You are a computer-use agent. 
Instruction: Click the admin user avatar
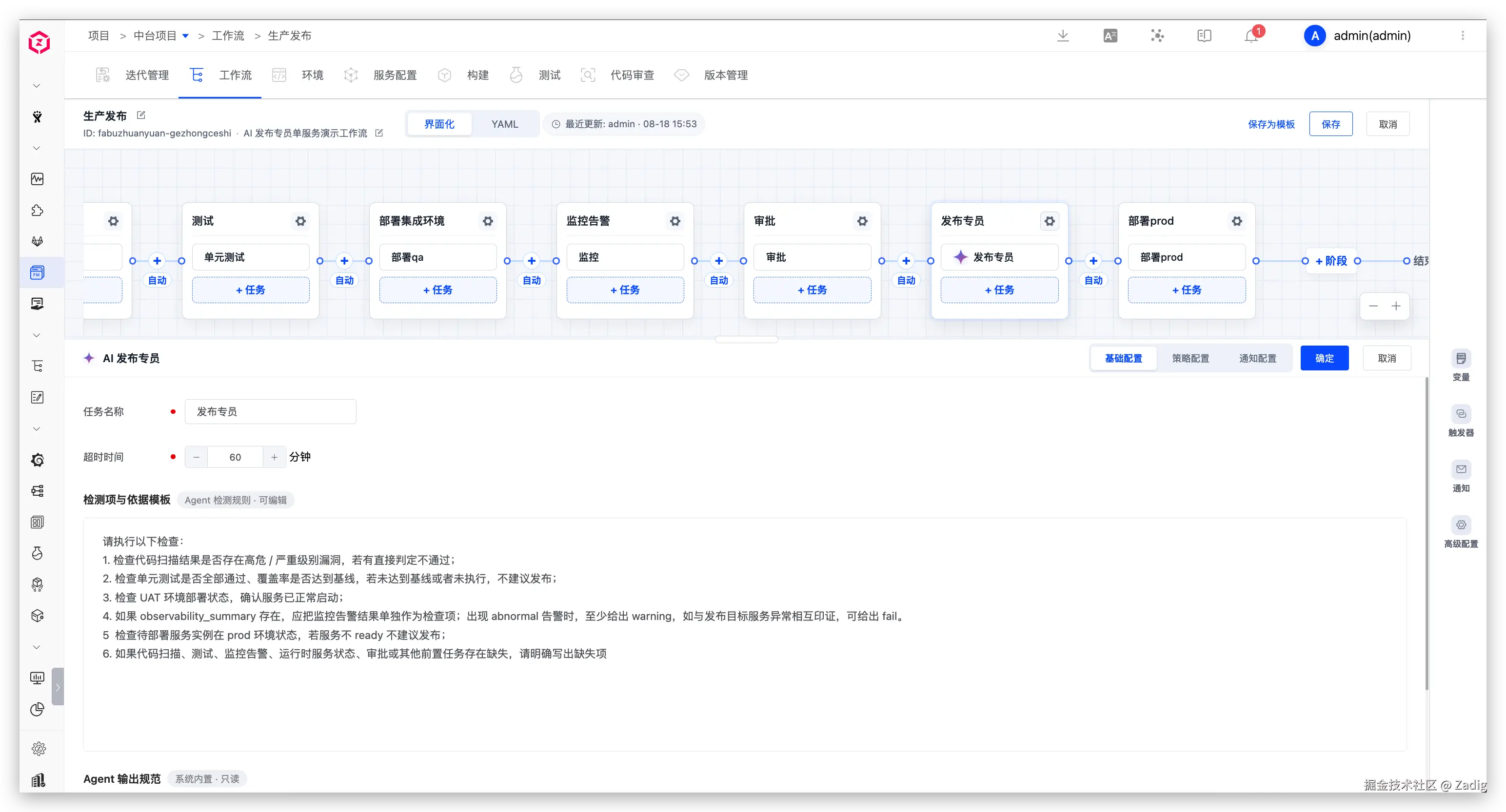1315,36
